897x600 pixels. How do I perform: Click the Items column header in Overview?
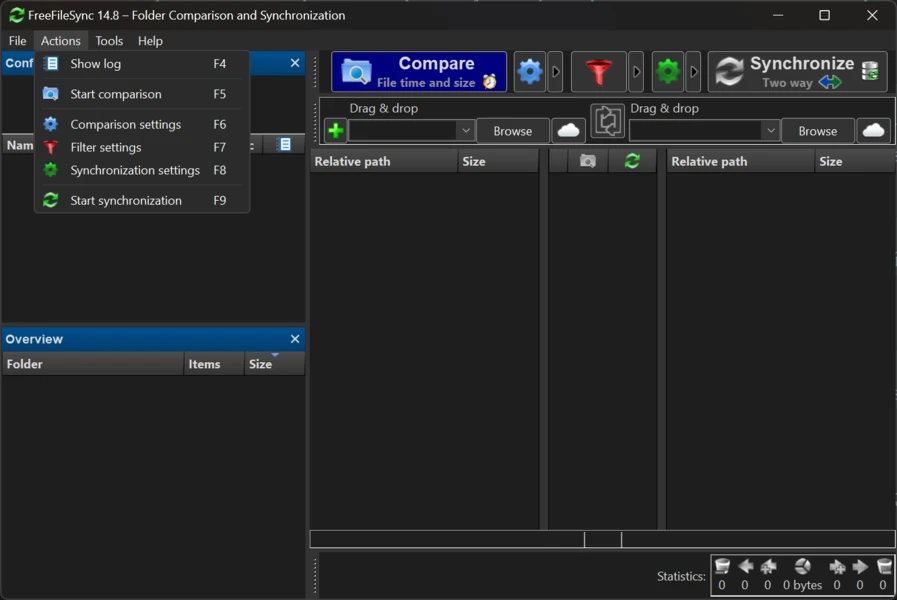(213, 364)
